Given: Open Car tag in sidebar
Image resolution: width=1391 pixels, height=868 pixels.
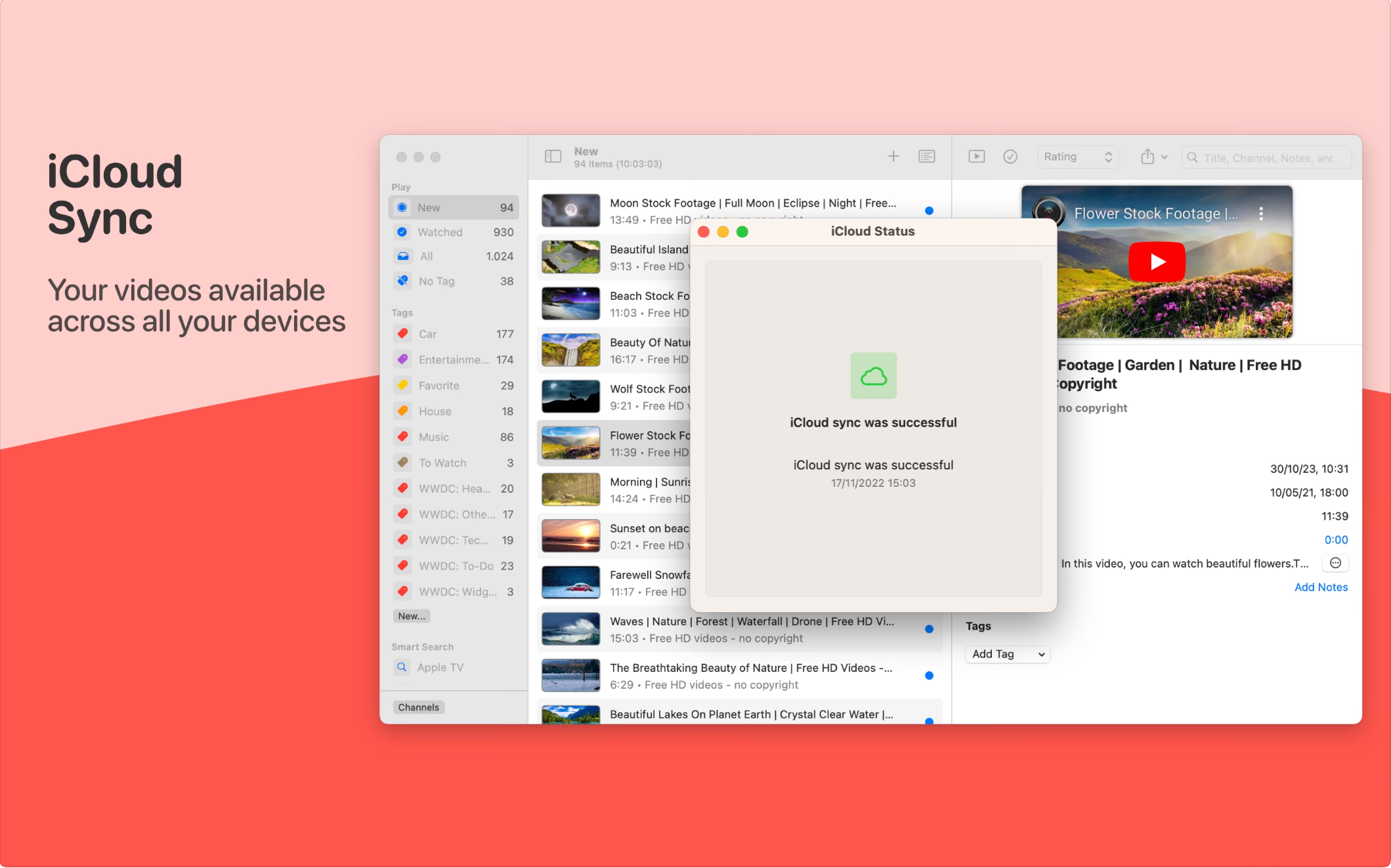Looking at the screenshot, I should click(454, 334).
